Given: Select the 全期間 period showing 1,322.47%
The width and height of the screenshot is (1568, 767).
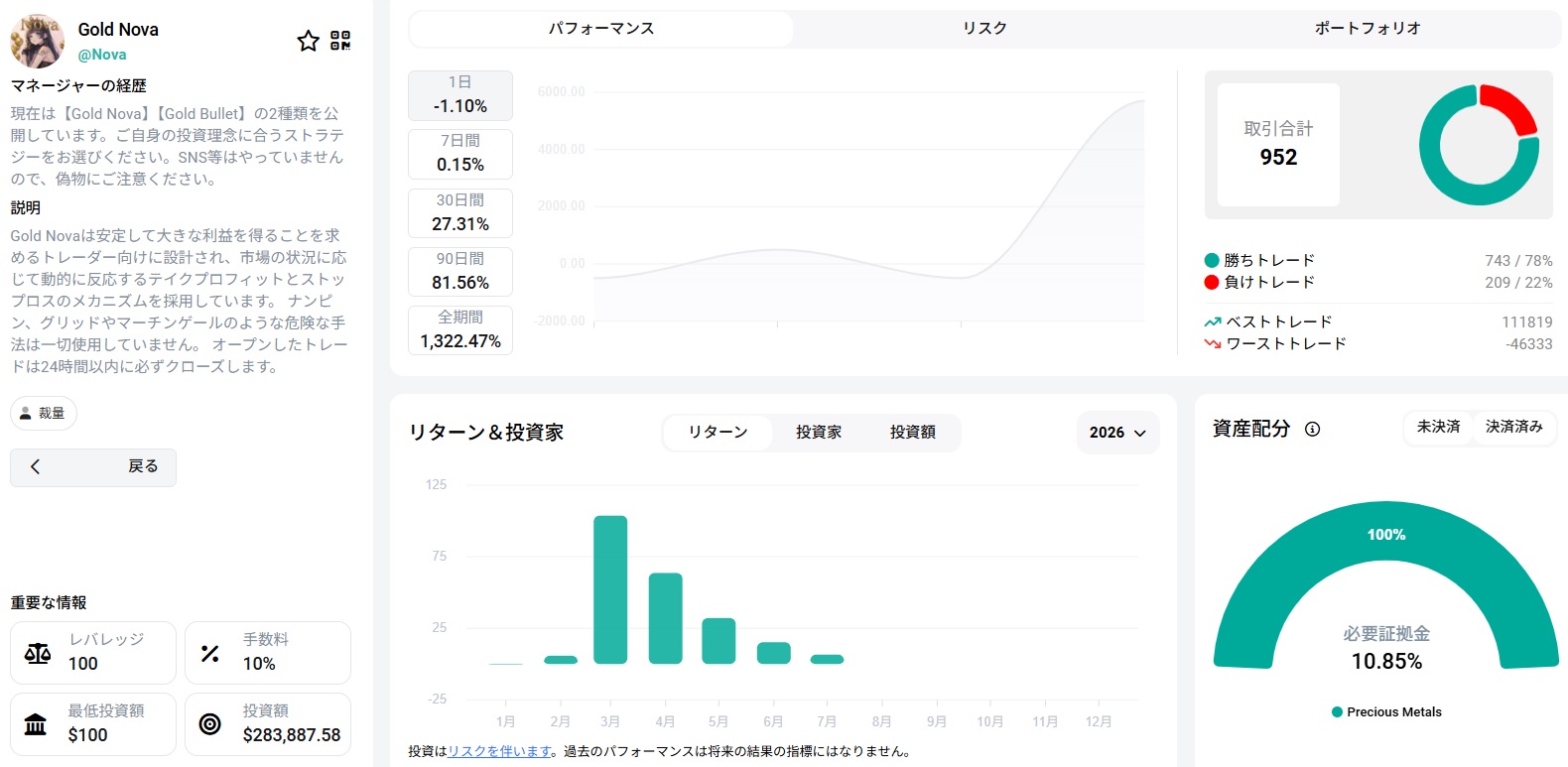Looking at the screenshot, I should tap(460, 330).
